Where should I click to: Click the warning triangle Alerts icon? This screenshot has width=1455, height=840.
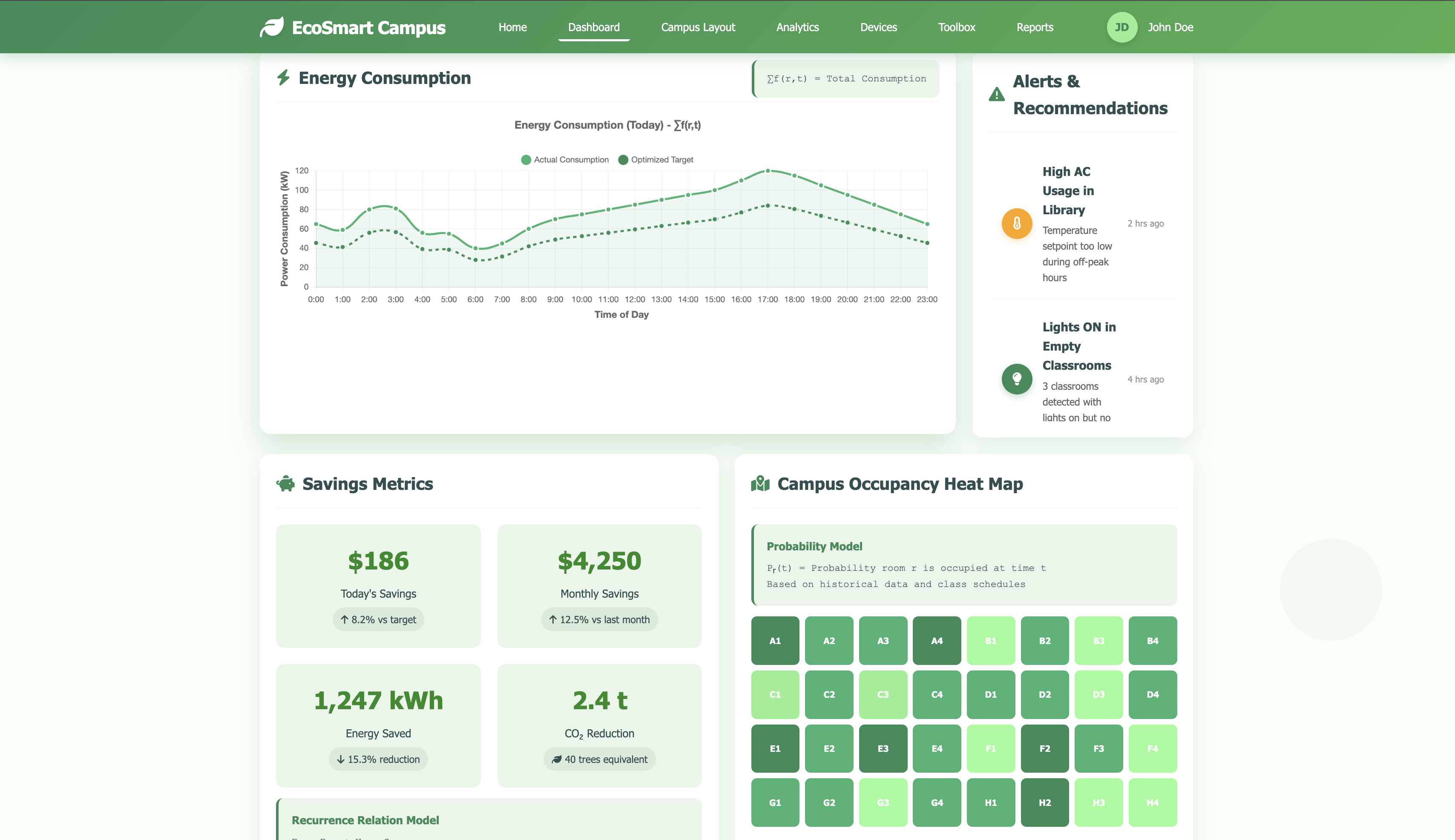click(x=997, y=95)
